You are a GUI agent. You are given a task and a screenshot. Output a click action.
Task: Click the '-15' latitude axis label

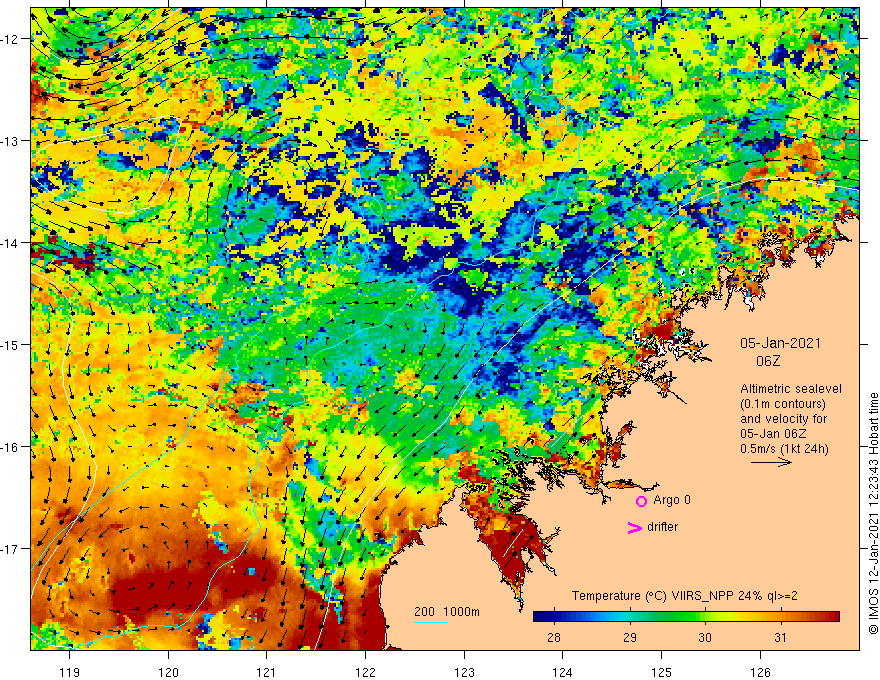coord(11,344)
